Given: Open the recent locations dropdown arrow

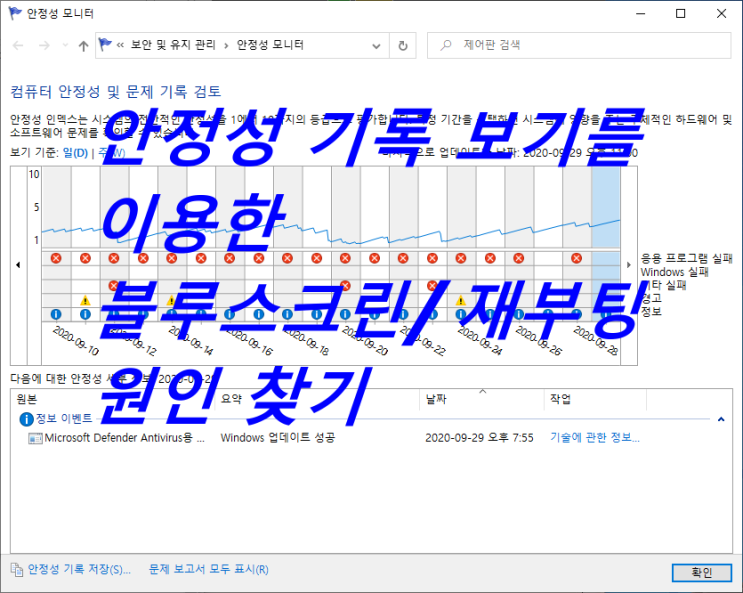Looking at the screenshot, I should point(65,46).
